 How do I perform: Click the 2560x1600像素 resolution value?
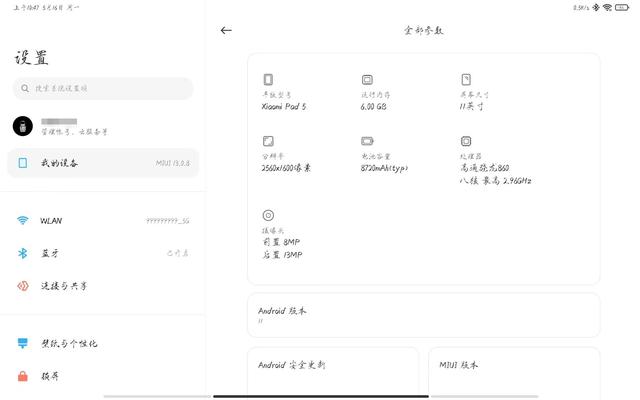pyautogui.click(x=286, y=168)
